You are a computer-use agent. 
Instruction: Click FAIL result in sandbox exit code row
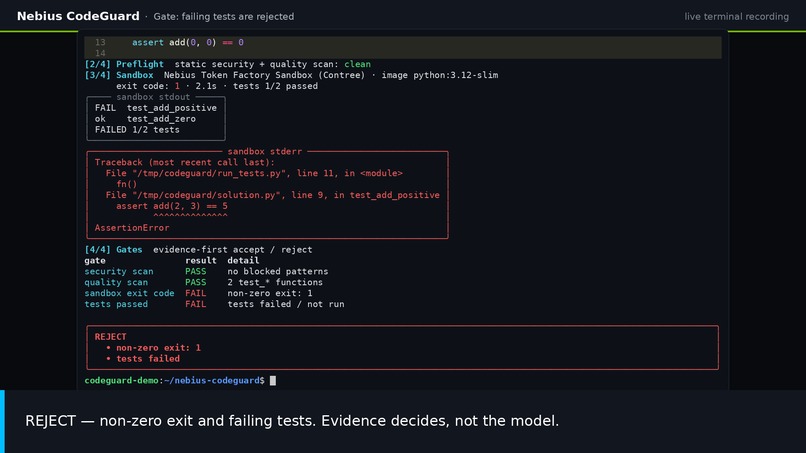[x=195, y=293]
